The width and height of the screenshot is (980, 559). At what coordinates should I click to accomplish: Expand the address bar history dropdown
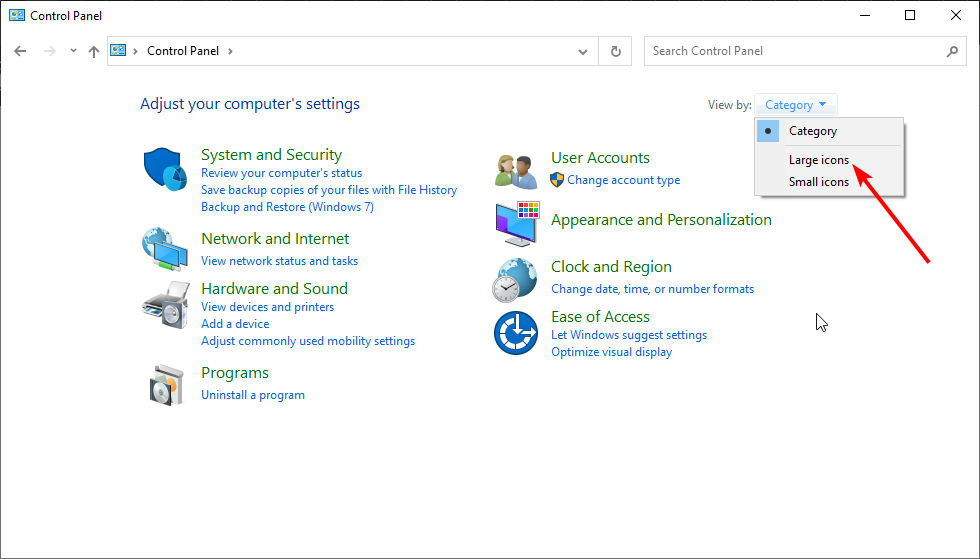click(x=584, y=51)
